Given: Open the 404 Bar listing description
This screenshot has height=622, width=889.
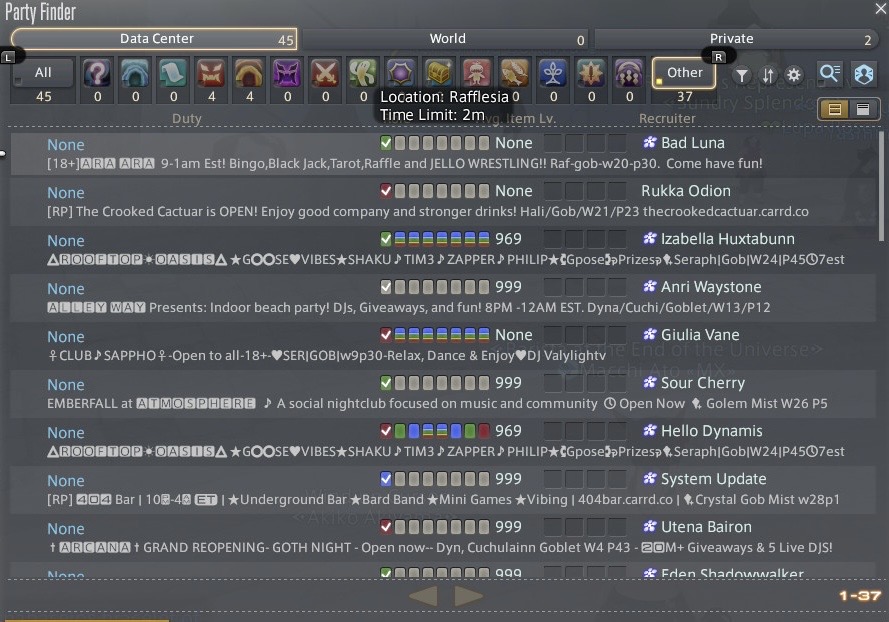Looking at the screenshot, I should point(443,500).
